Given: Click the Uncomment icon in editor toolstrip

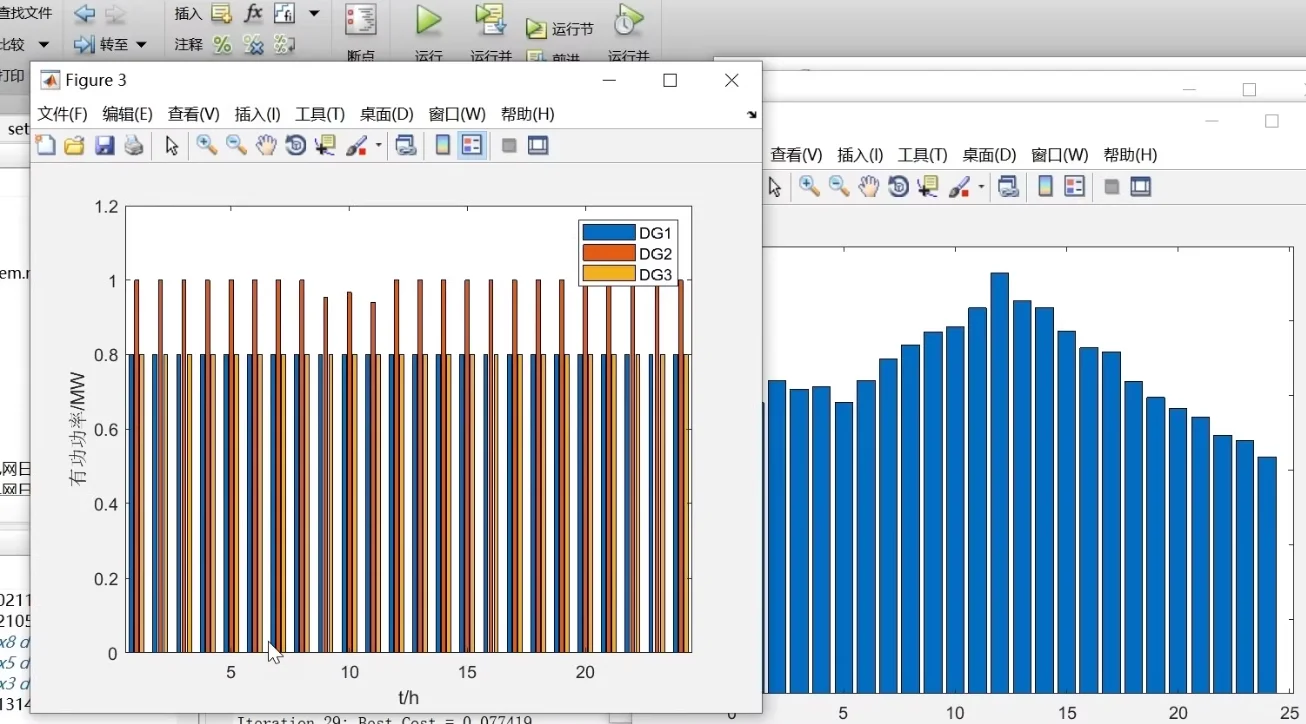Looking at the screenshot, I should coord(253,44).
